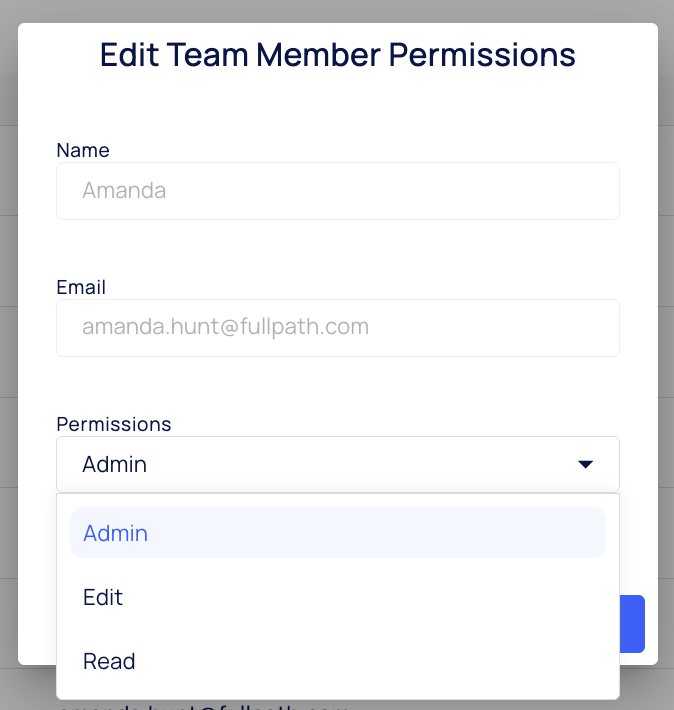Focus the Email field with amanda.hunt address
Screen dimensions: 674x710
click(x=337, y=327)
